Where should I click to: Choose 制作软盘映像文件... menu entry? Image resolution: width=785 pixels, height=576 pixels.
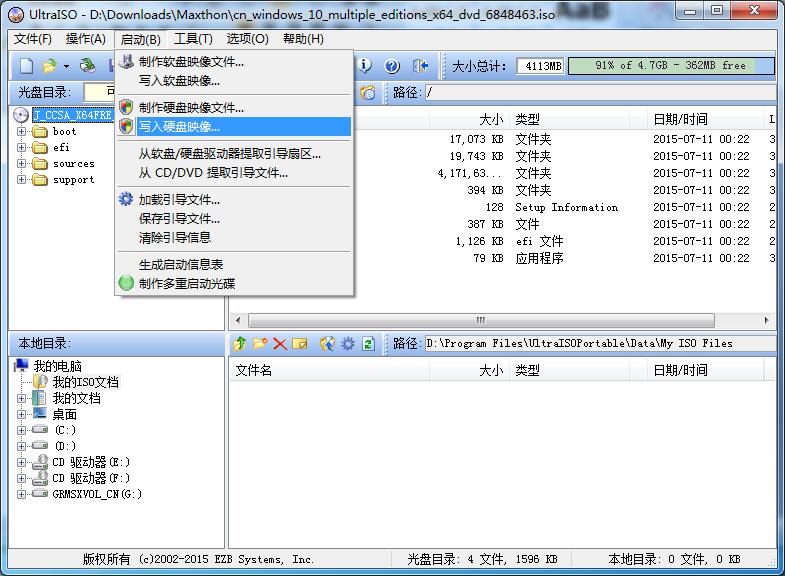[234, 62]
